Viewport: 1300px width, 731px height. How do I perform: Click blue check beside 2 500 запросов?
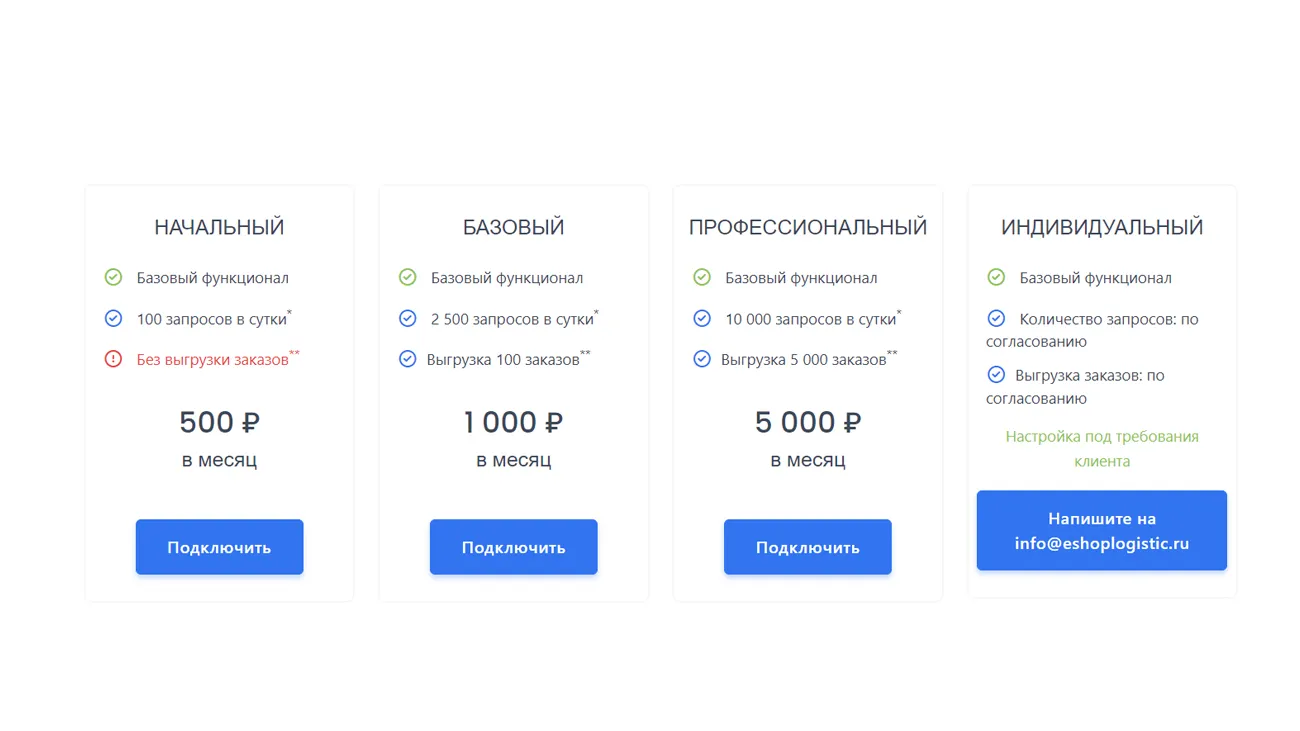(x=407, y=318)
